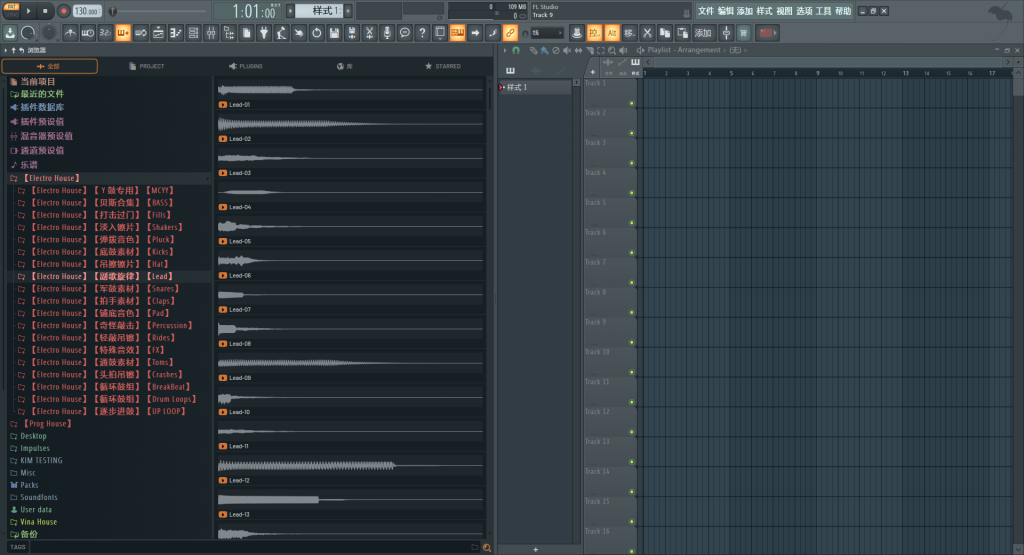
Task: Expand the 【Kicks】 Electro House folder
Action: (x=103, y=252)
